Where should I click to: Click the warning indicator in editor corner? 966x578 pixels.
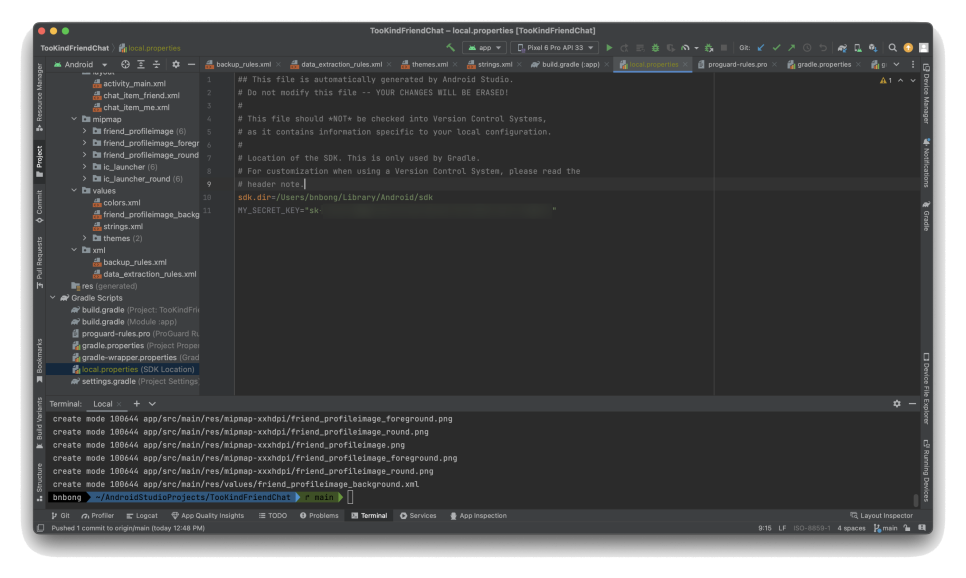point(886,80)
